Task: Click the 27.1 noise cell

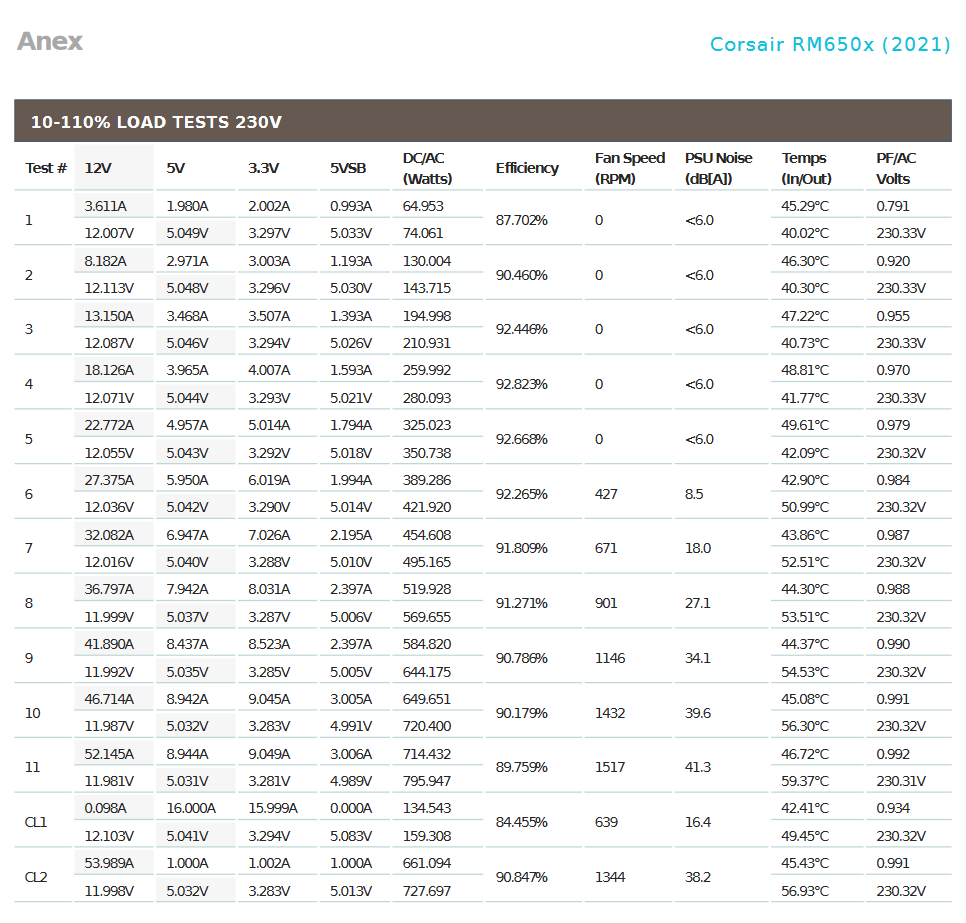Action: [697, 603]
